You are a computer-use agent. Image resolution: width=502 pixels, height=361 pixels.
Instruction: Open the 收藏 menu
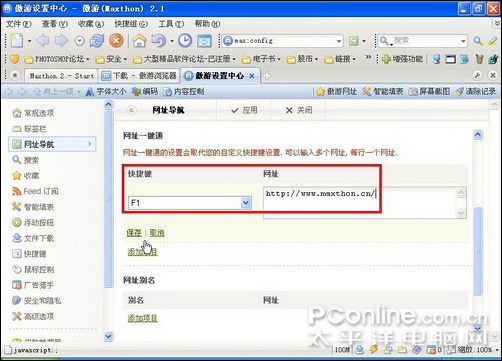[91, 24]
